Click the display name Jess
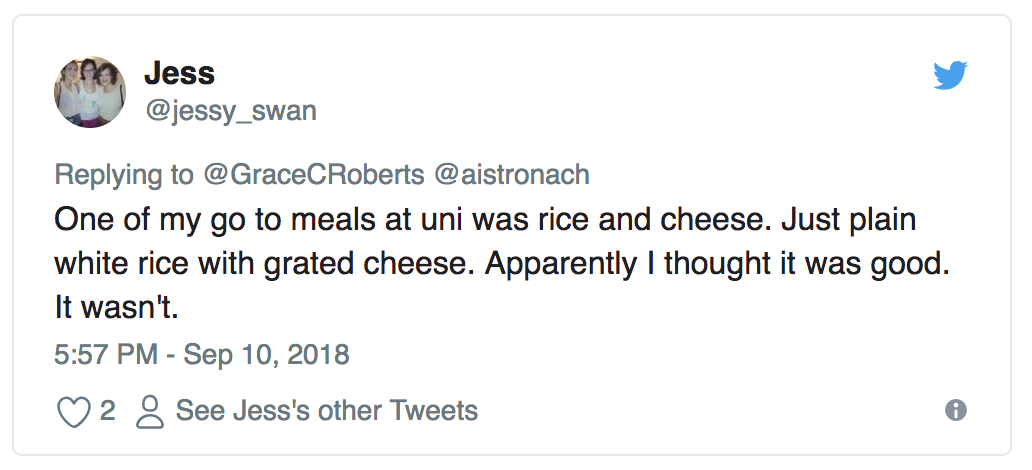This screenshot has width=1032, height=470. pyautogui.click(x=180, y=73)
